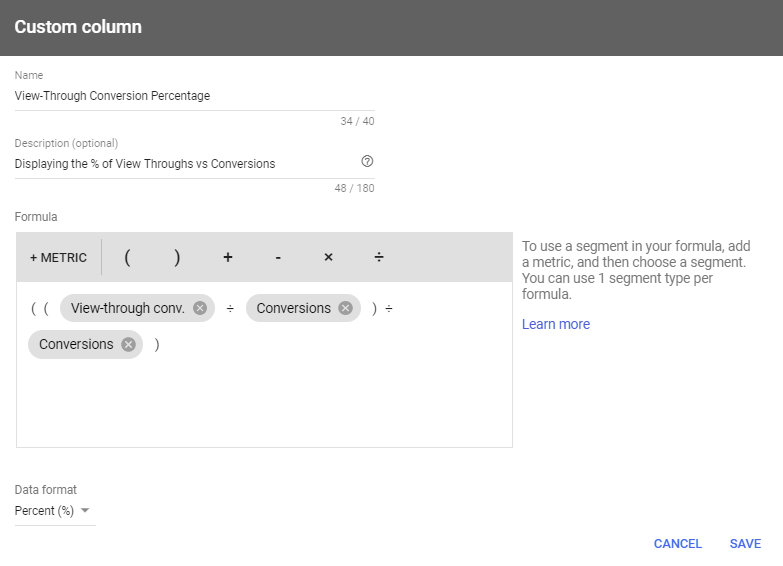Insert the divide operator from toolbar
This screenshot has height=566, width=783.
379,257
